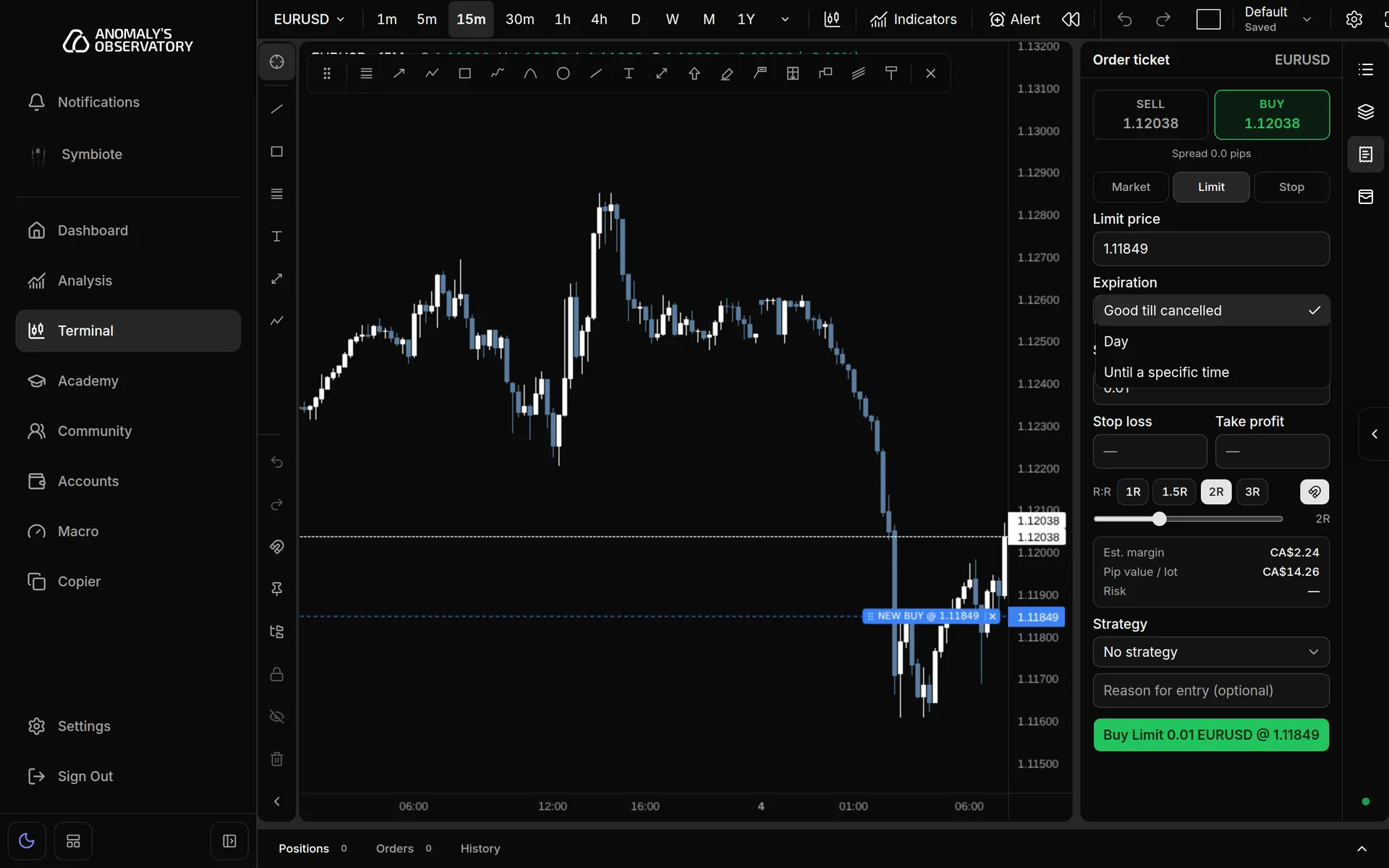Open the watchlist icon on right rail

[x=1365, y=69]
